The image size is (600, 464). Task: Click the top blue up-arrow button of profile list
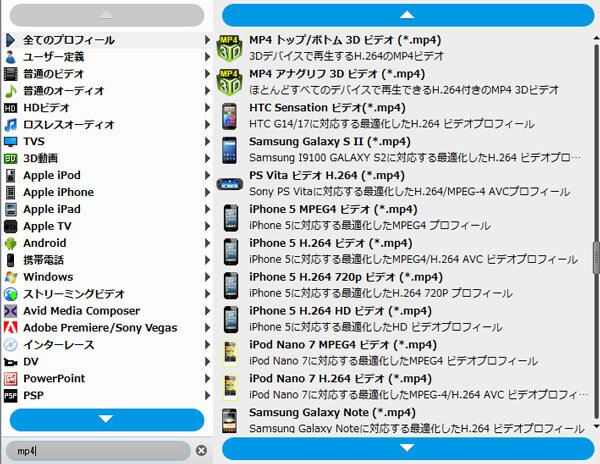pyautogui.click(x=408, y=15)
